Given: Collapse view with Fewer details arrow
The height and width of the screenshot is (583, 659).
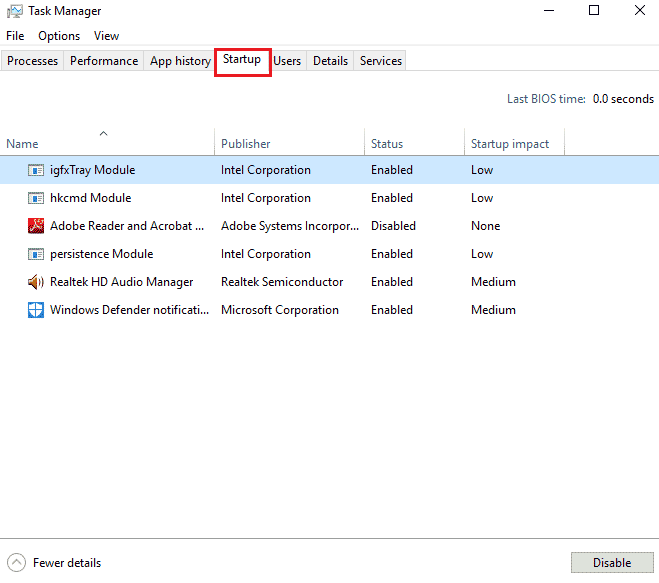Looking at the screenshot, I should [16, 562].
